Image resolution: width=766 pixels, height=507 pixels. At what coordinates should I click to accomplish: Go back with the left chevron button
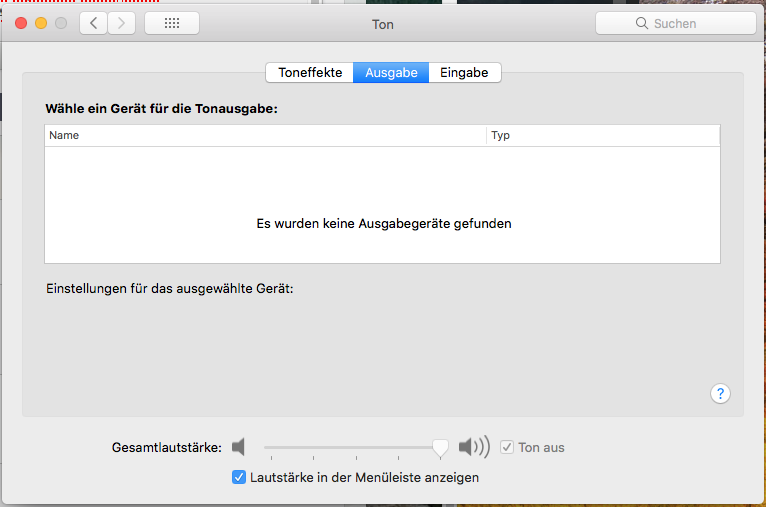tap(93, 23)
